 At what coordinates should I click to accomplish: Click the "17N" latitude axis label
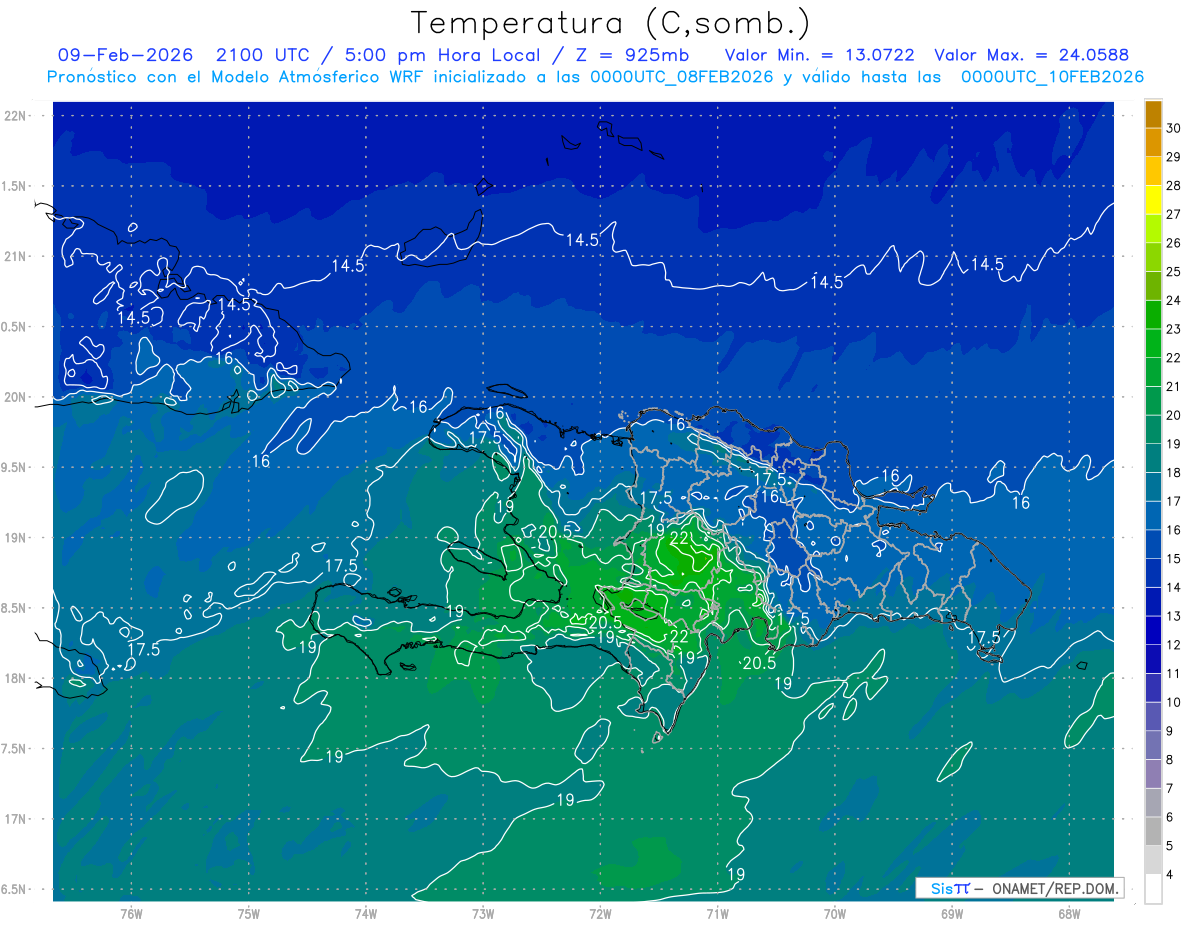15,819
